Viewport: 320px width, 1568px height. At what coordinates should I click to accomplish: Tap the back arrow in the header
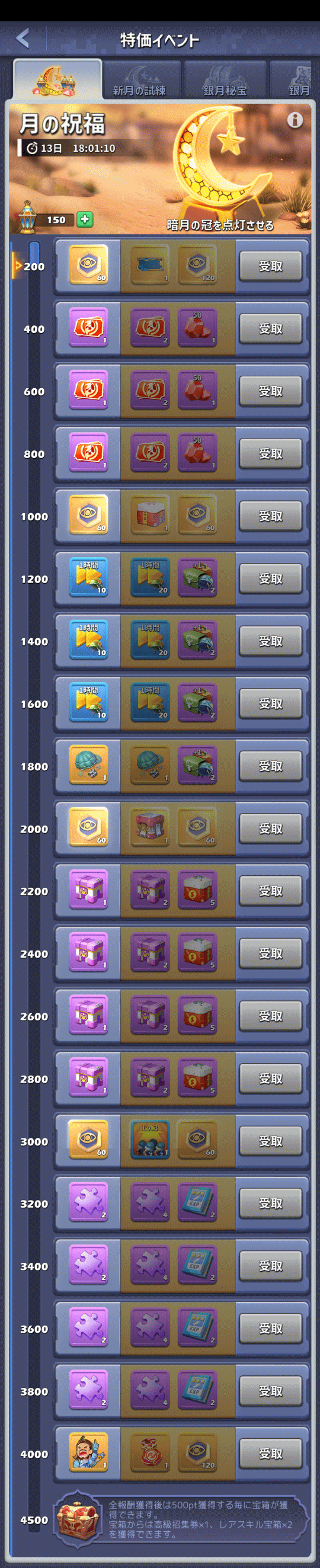(23, 39)
